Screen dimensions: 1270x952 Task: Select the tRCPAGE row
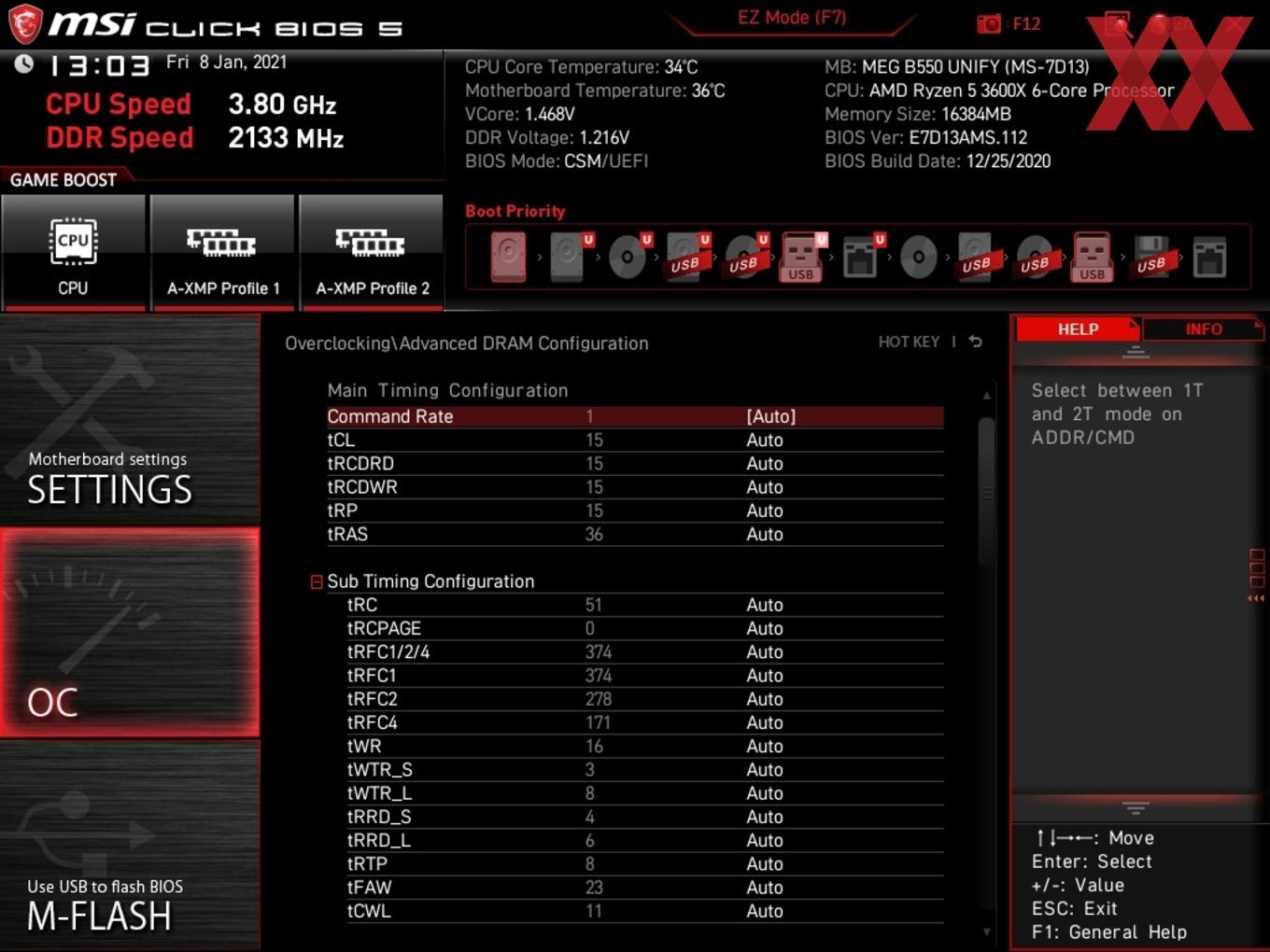644,628
